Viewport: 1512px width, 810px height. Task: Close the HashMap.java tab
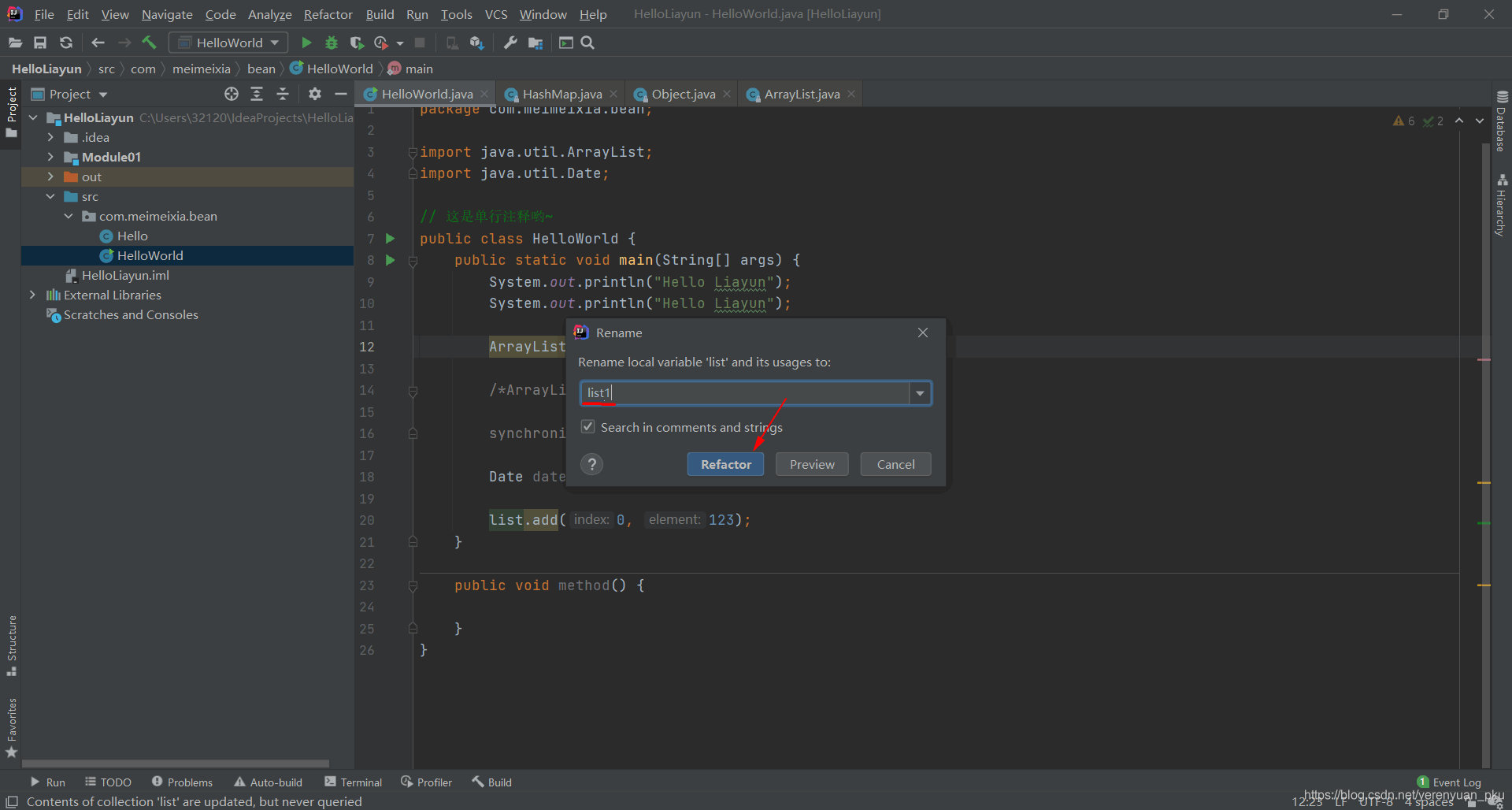pyautogui.click(x=613, y=94)
